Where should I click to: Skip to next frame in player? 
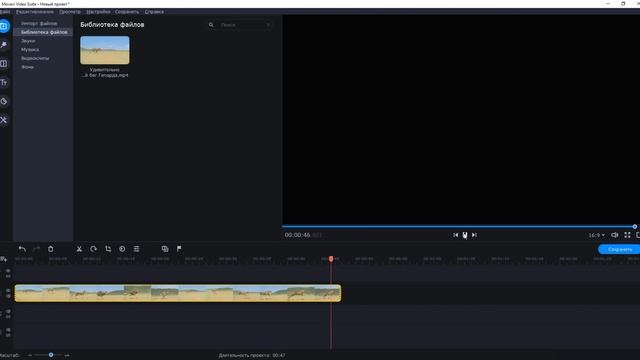click(474, 235)
